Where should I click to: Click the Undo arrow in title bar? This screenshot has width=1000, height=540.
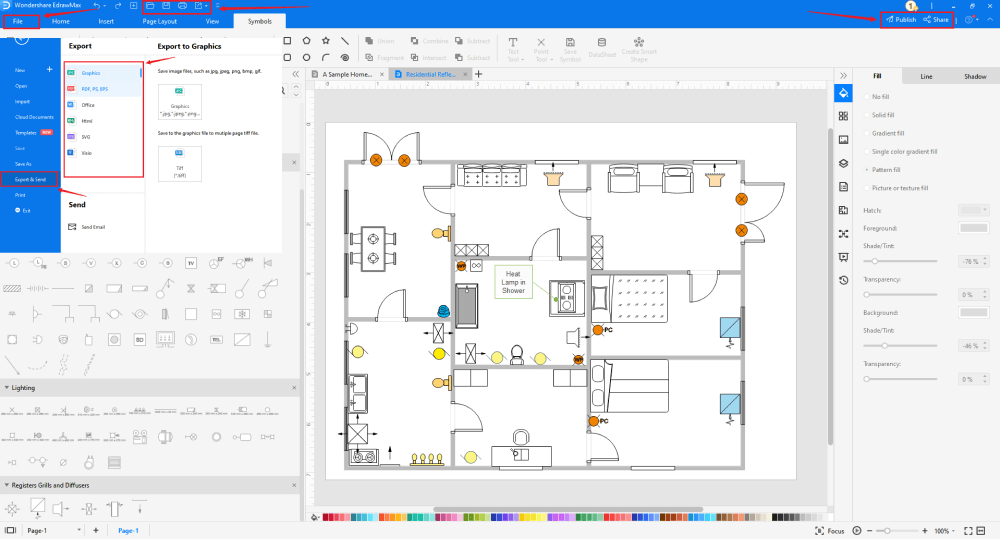tap(96, 5)
